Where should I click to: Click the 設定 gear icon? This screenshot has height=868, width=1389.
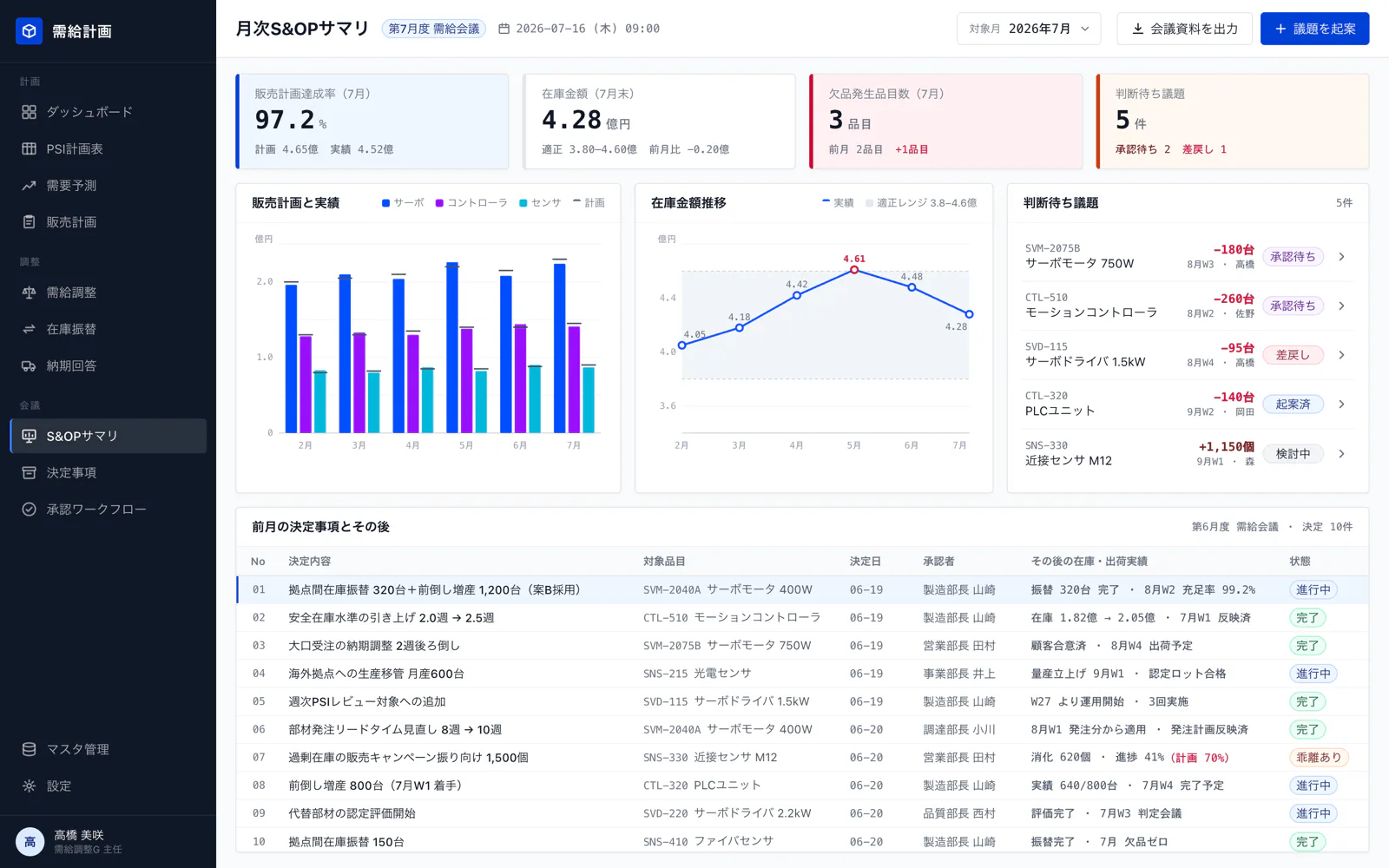tap(29, 786)
